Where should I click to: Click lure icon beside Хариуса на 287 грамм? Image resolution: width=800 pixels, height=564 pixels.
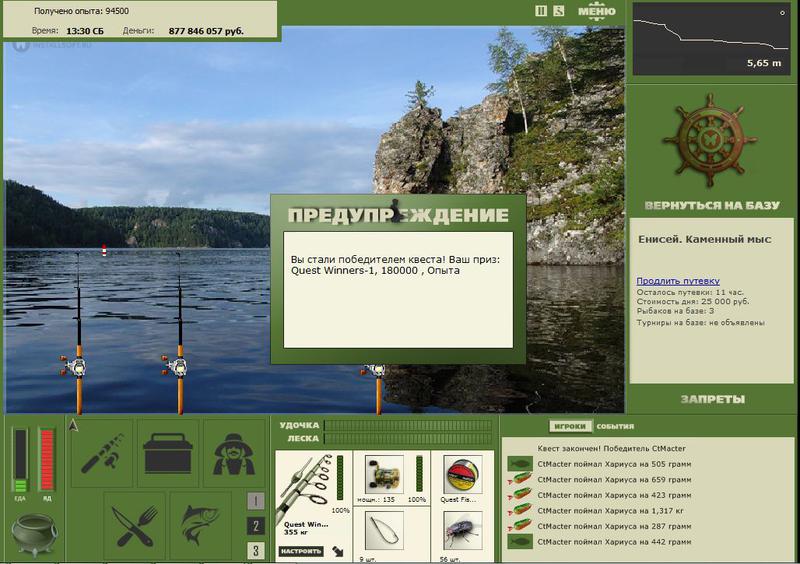(x=520, y=526)
